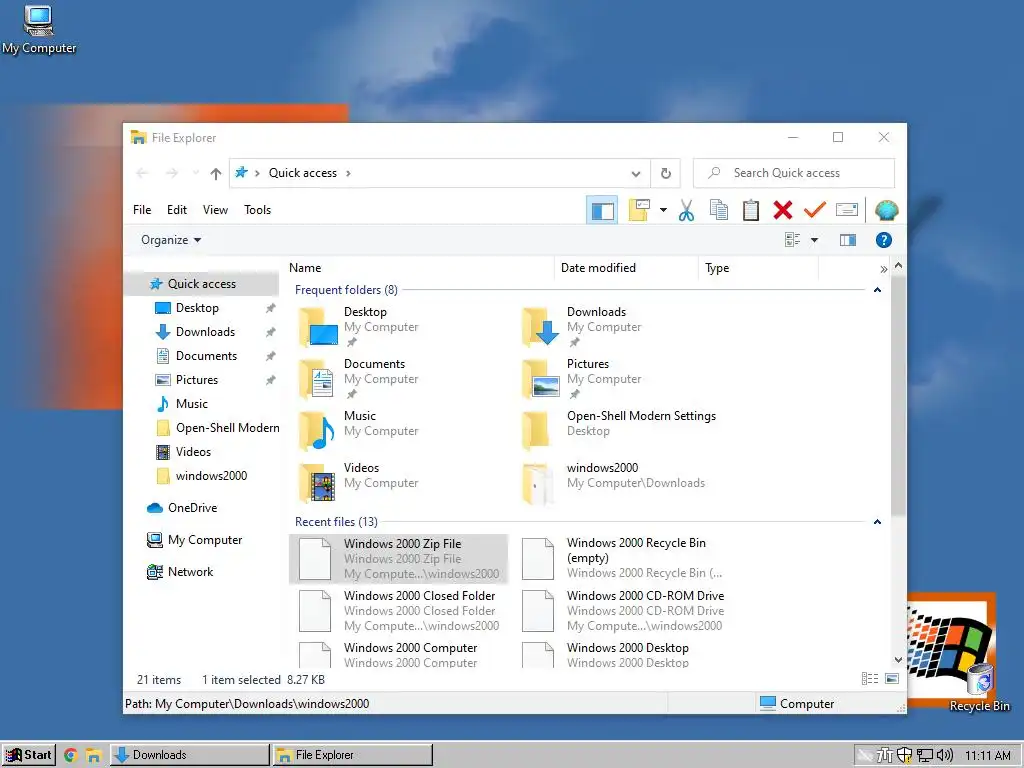The image size is (1024, 768).
Task: Show hidden columns with double chevron
Action: coord(883,268)
